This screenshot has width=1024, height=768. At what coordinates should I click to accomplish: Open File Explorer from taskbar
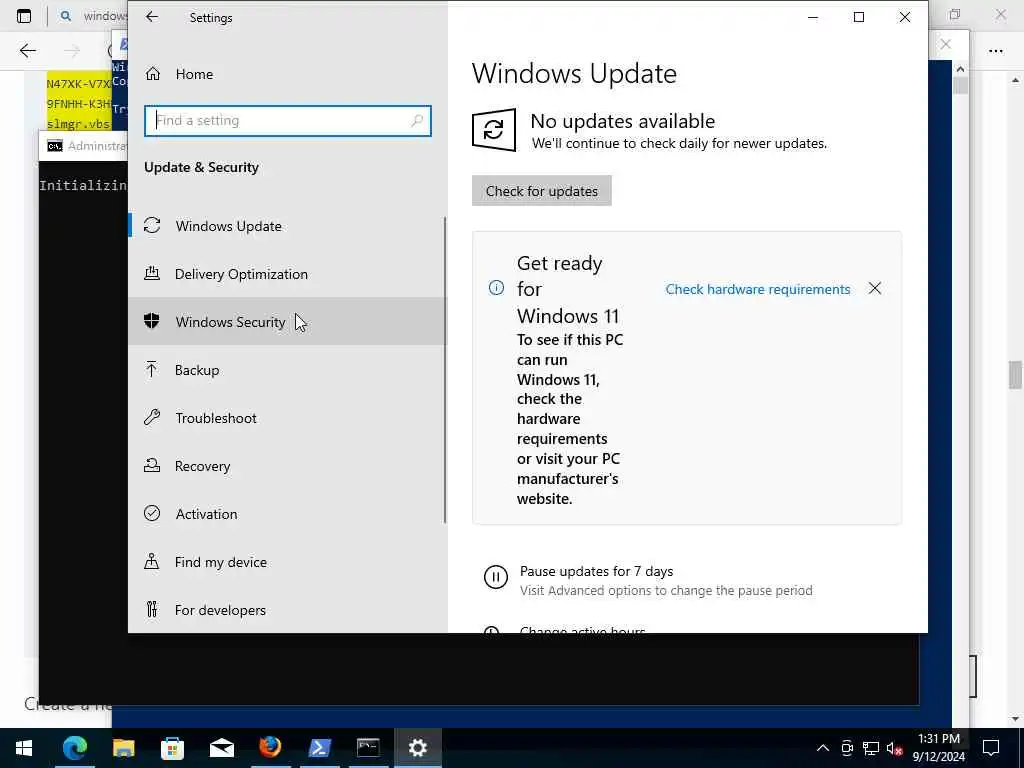pyautogui.click(x=123, y=748)
